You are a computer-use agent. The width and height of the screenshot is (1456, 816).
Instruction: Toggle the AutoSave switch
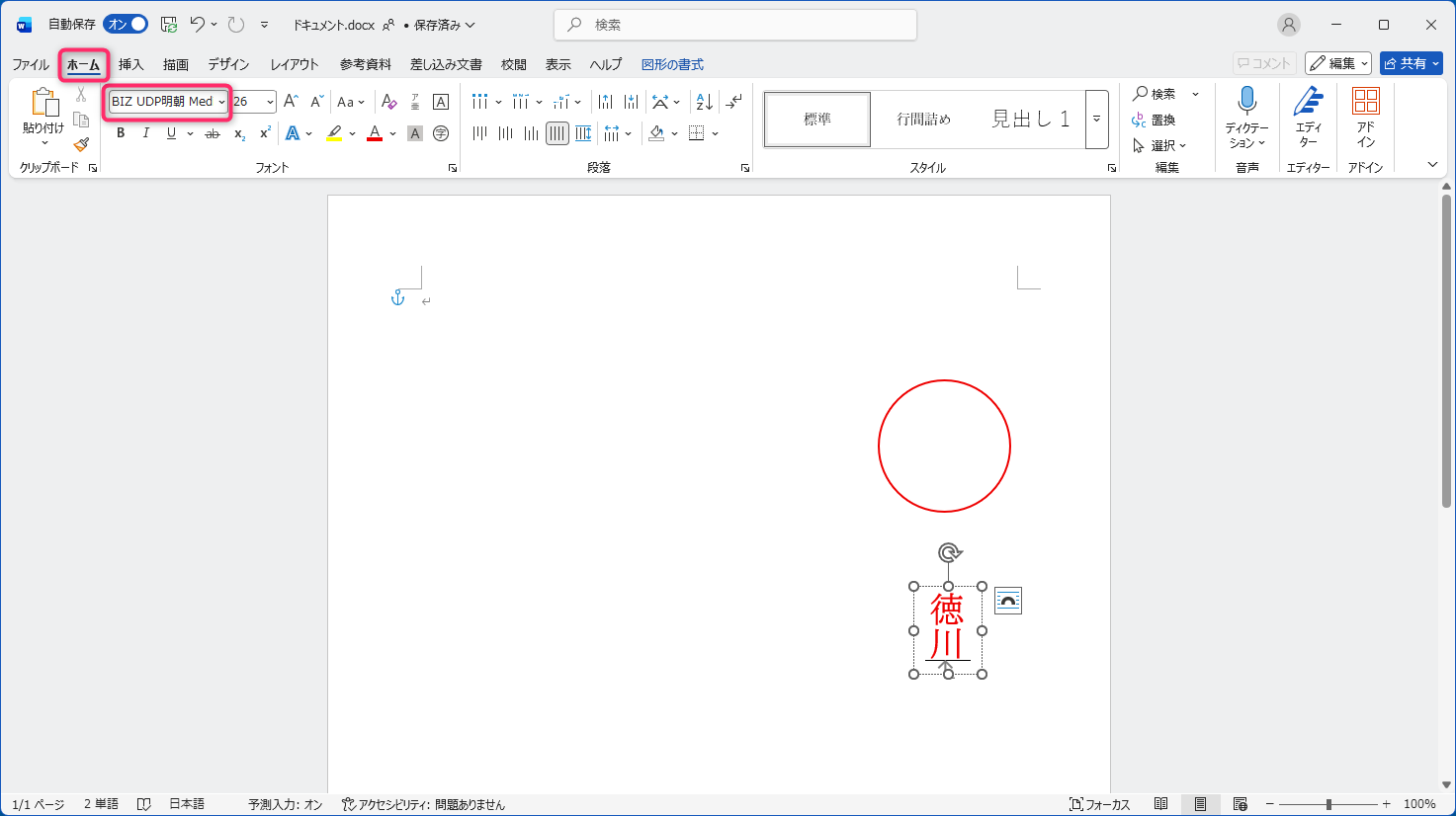pyautogui.click(x=126, y=24)
